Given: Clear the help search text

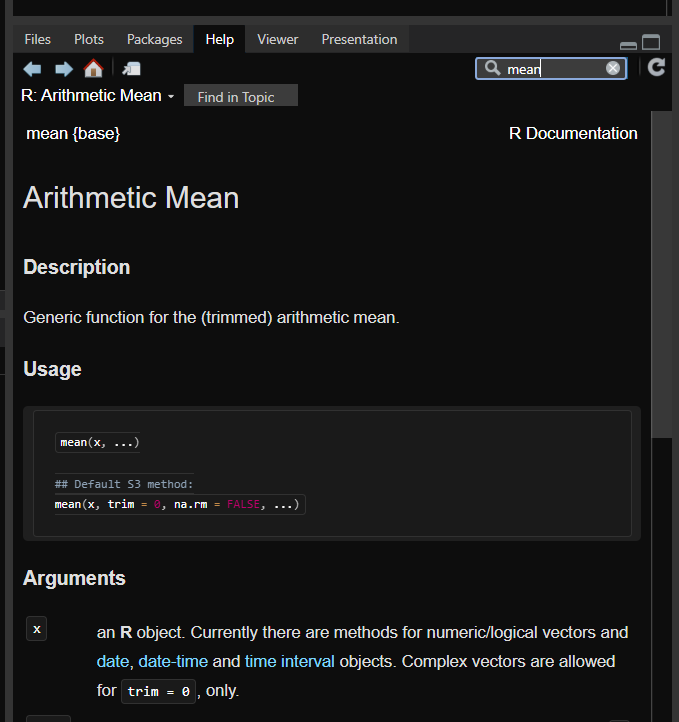Looking at the screenshot, I should pos(613,68).
